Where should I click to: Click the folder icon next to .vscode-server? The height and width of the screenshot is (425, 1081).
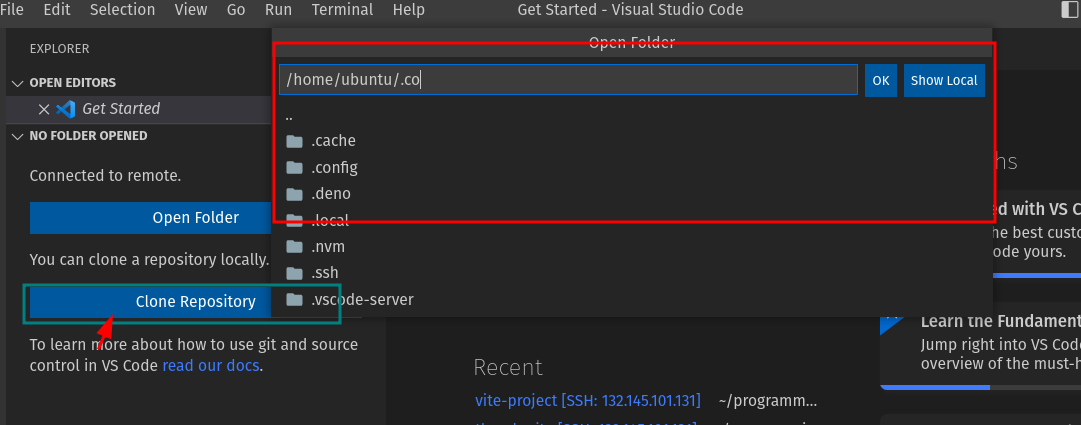click(x=295, y=300)
